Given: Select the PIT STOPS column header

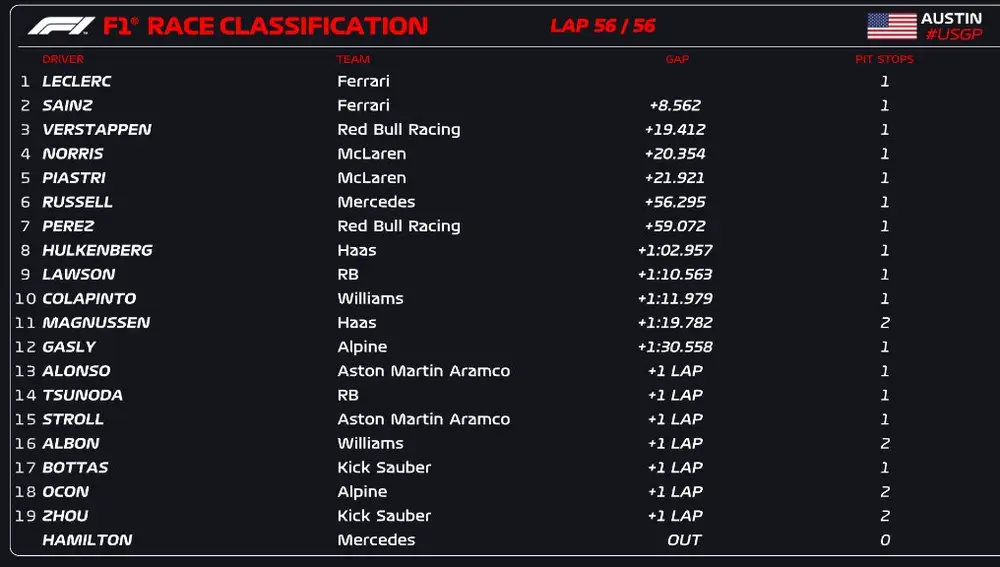Looking at the screenshot, I should click(x=884, y=59).
